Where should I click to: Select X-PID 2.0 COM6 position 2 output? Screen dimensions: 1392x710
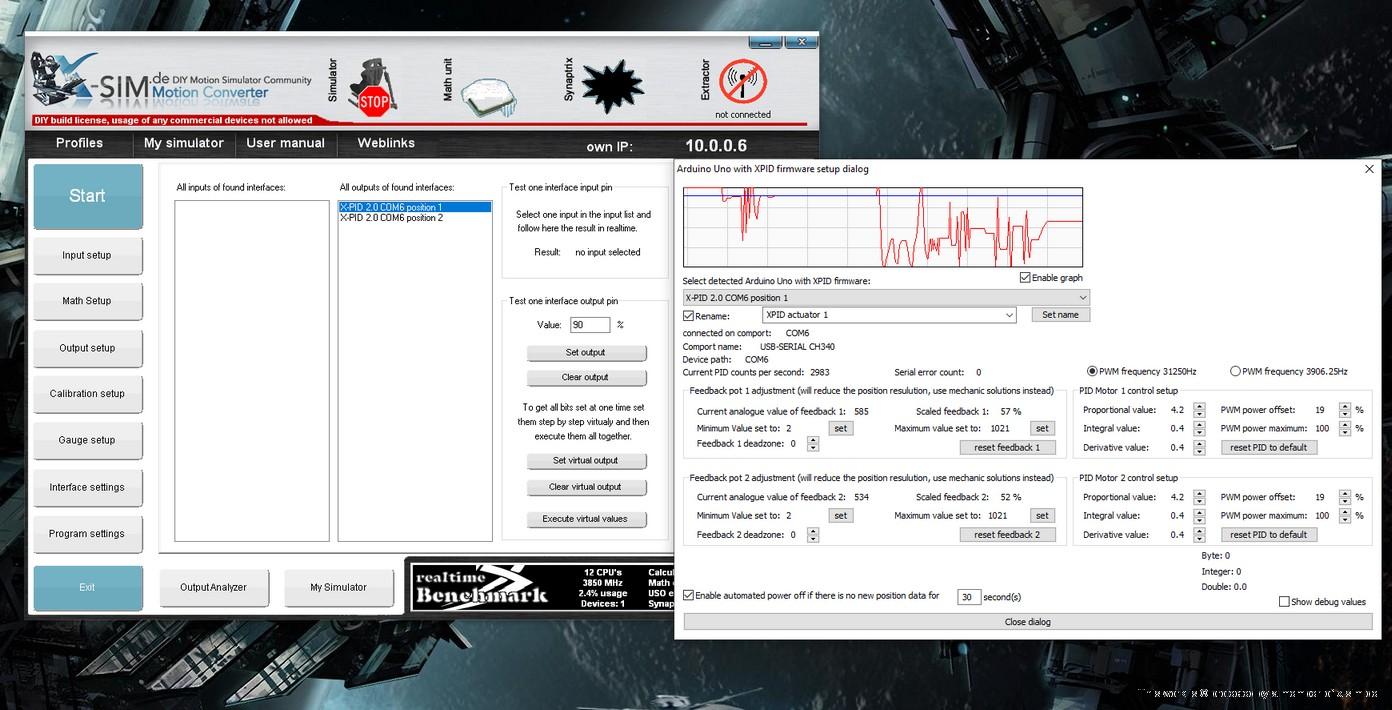click(391, 218)
